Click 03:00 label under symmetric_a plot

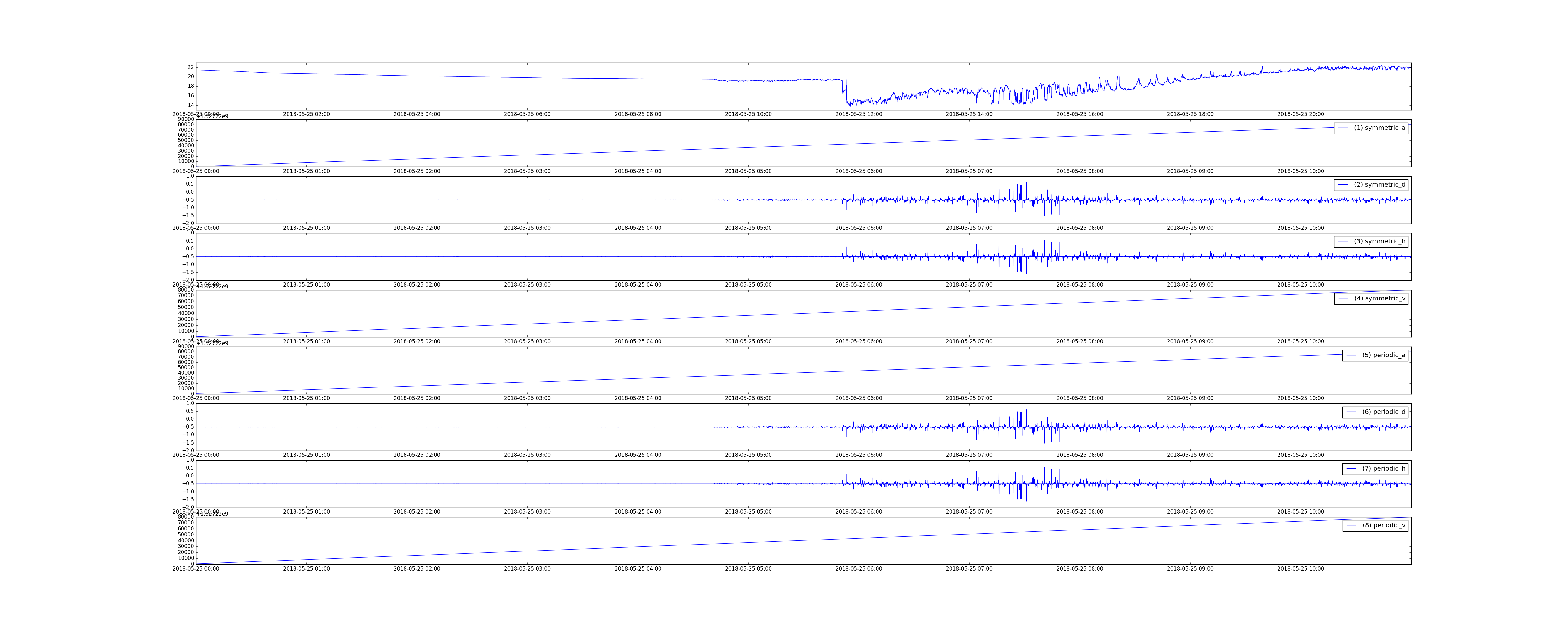(x=527, y=171)
